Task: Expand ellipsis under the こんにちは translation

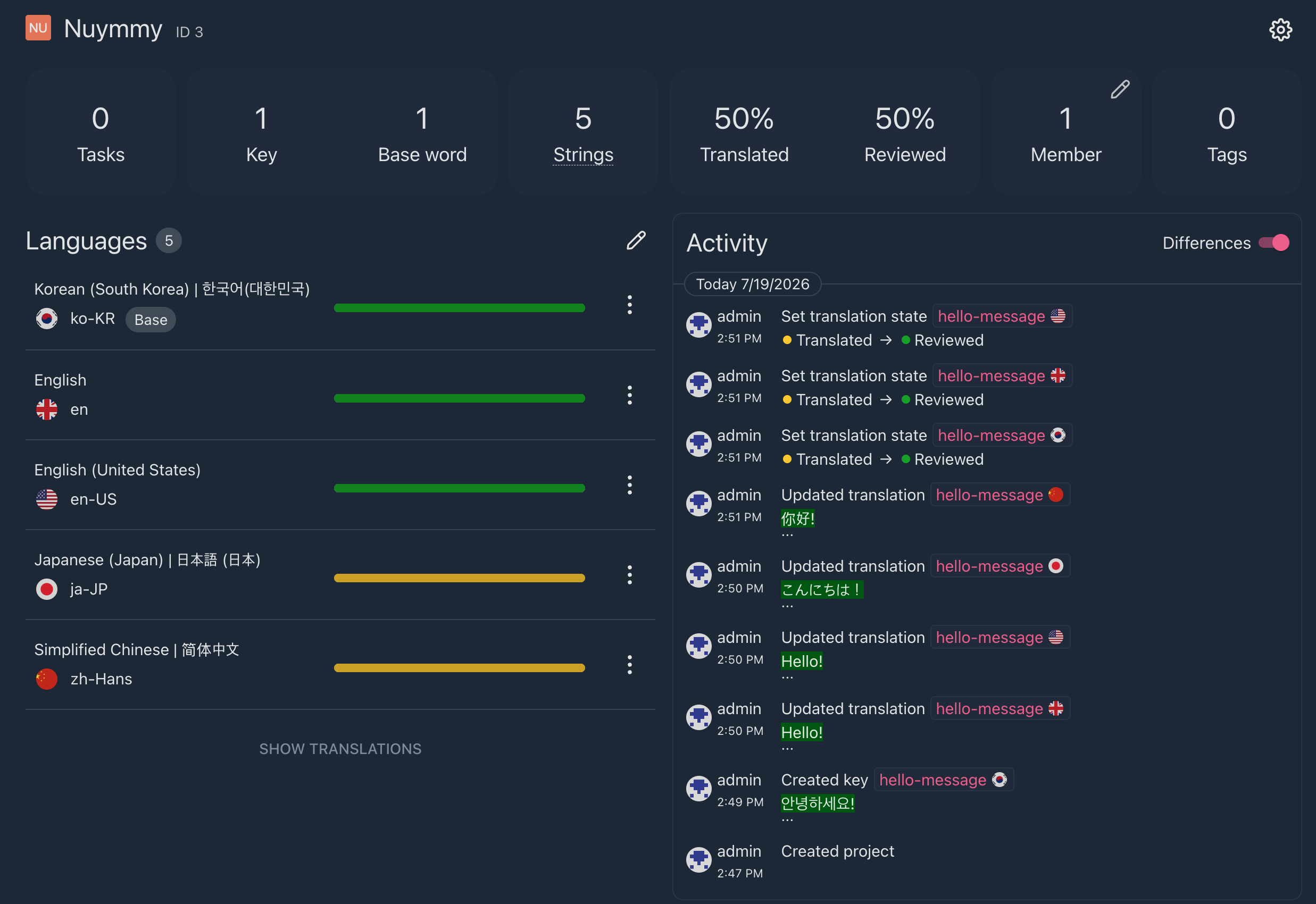Action: 787,606
